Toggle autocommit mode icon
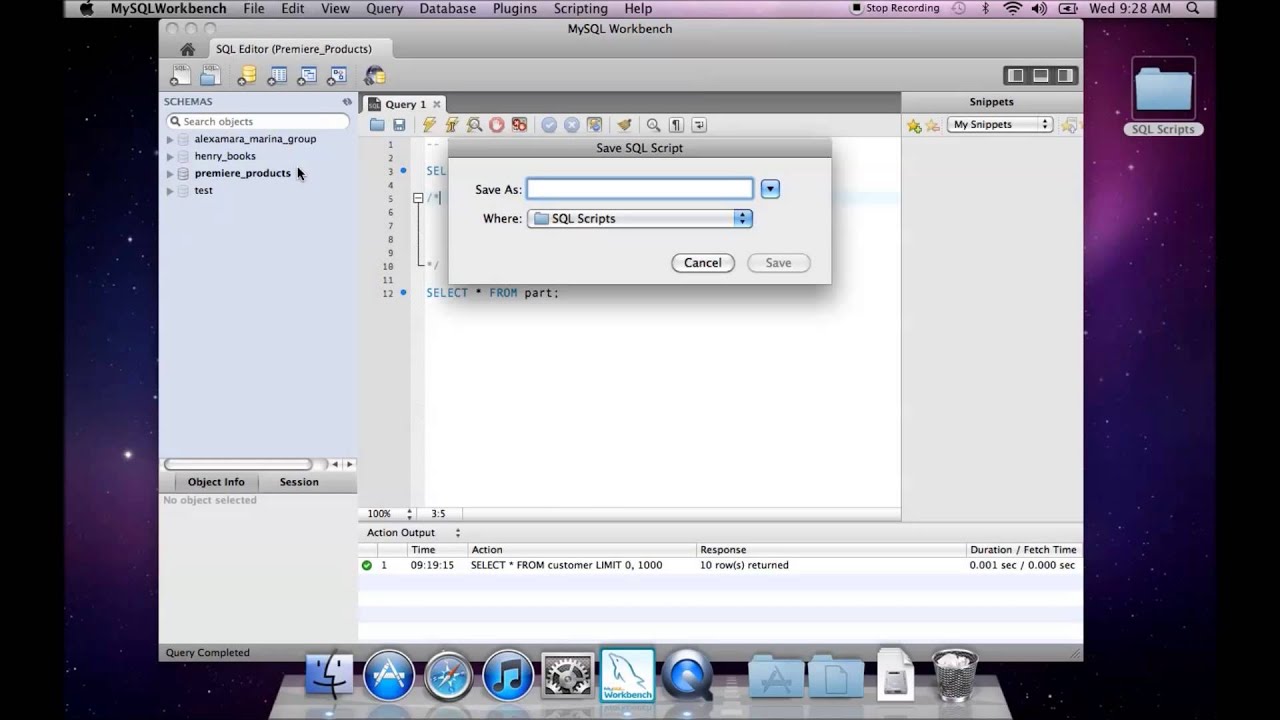 pyautogui.click(x=594, y=125)
